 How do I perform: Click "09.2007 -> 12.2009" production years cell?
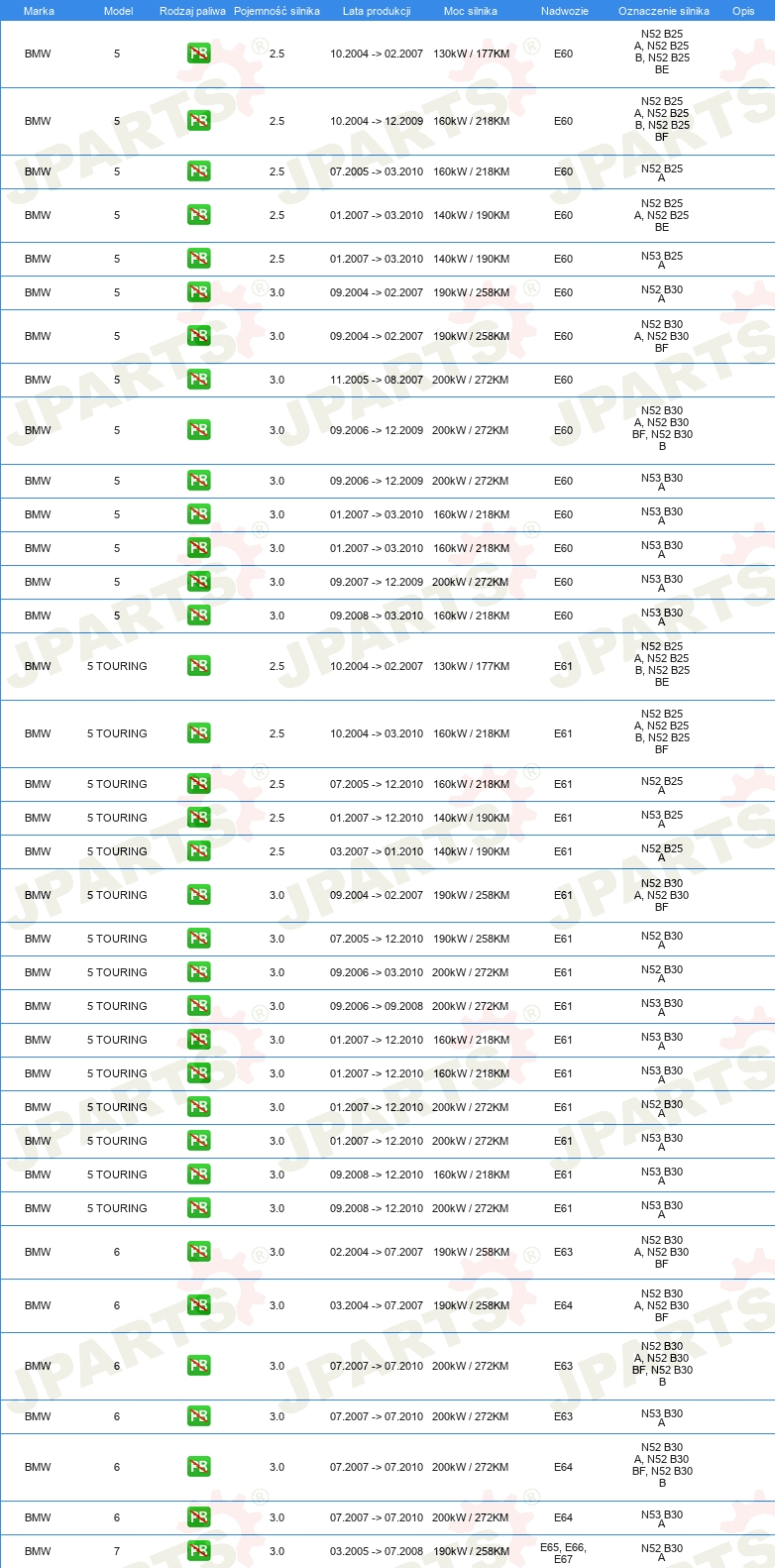point(377,582)
